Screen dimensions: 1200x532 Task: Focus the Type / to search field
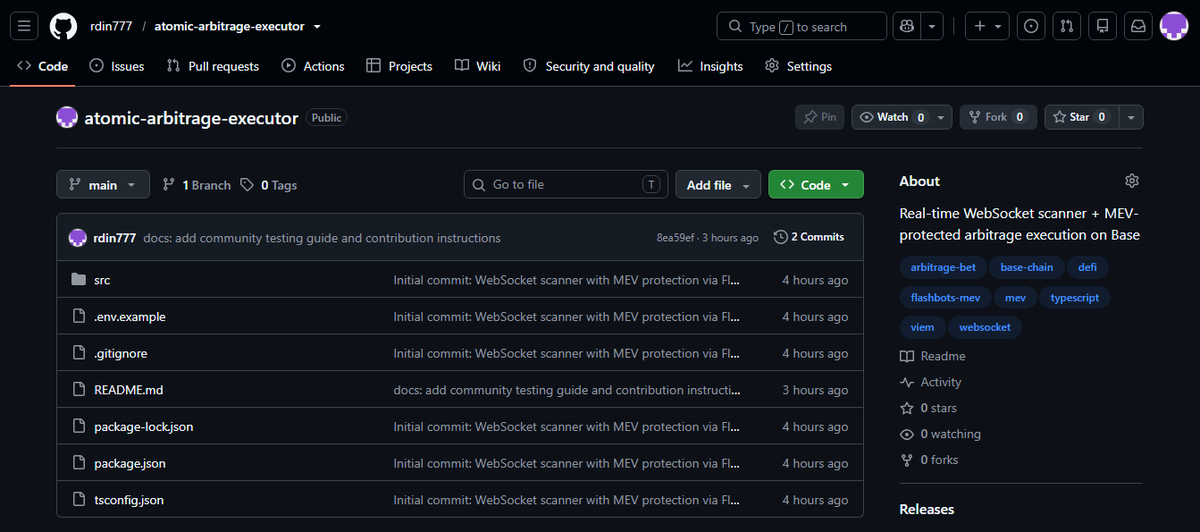[802, 26]
